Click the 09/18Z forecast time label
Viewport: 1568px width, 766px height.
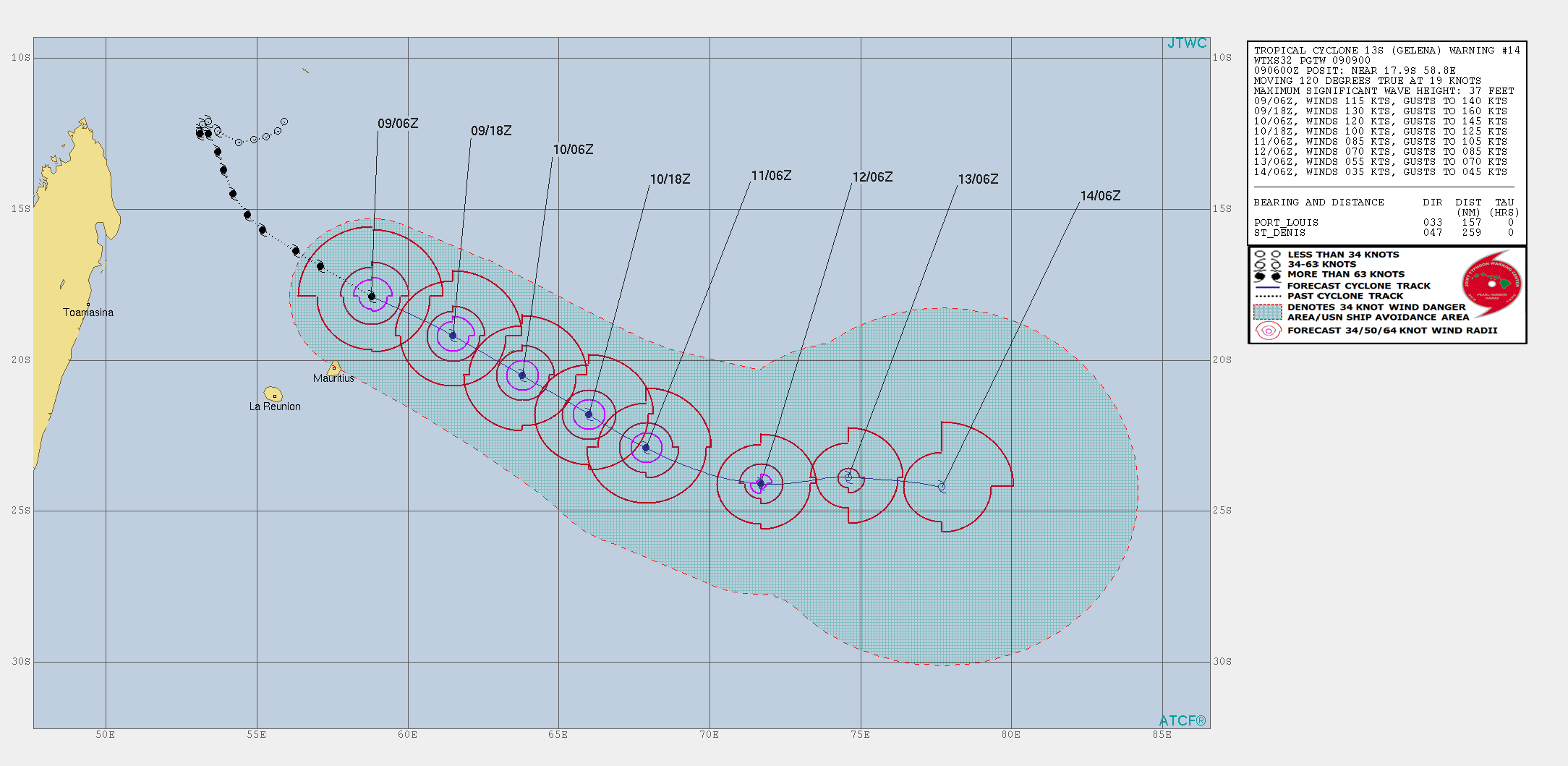click(491, 131)
